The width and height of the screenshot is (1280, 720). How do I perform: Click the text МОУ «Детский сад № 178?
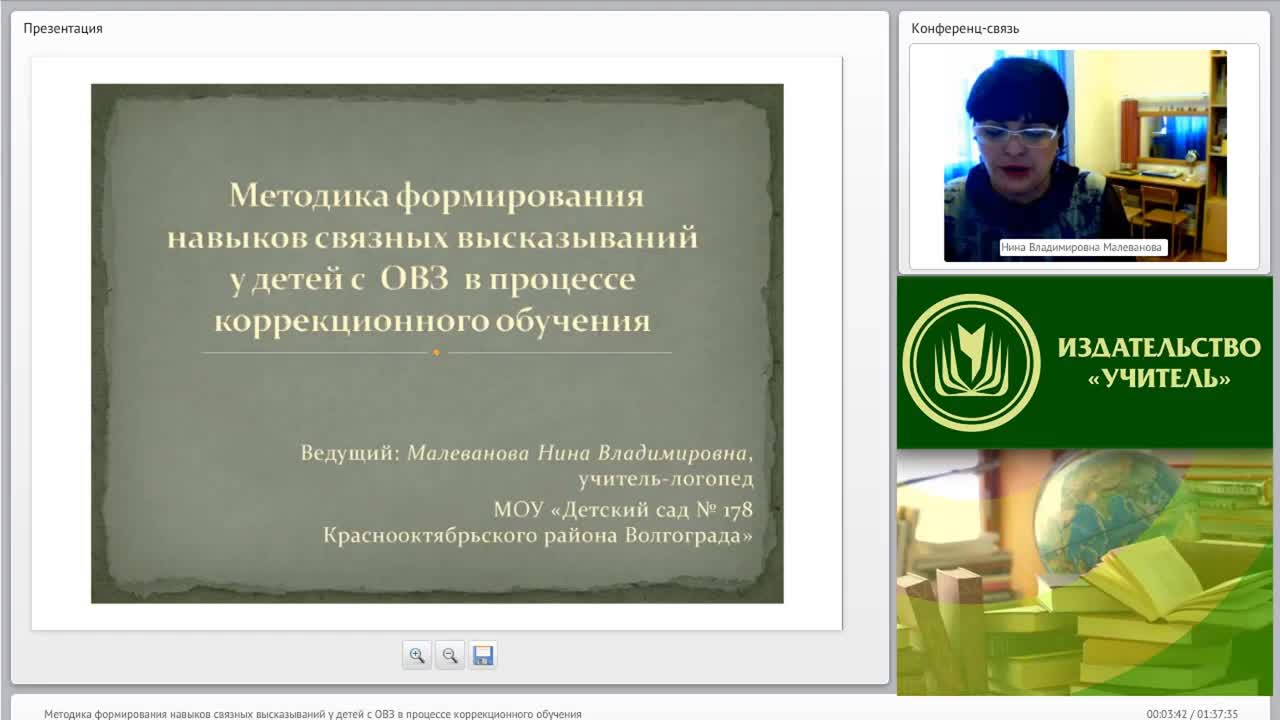click(623, 509)
